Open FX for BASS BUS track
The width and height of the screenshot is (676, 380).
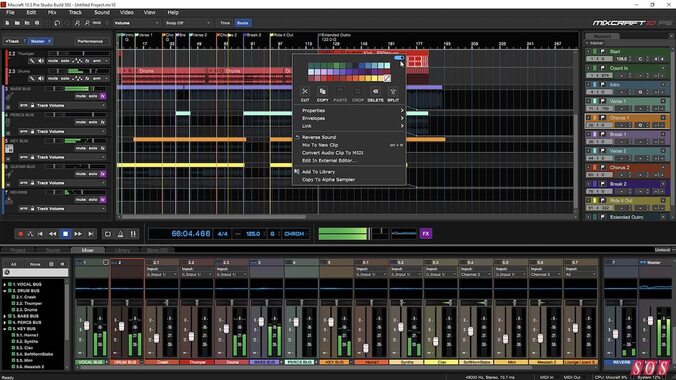[103, 96]
